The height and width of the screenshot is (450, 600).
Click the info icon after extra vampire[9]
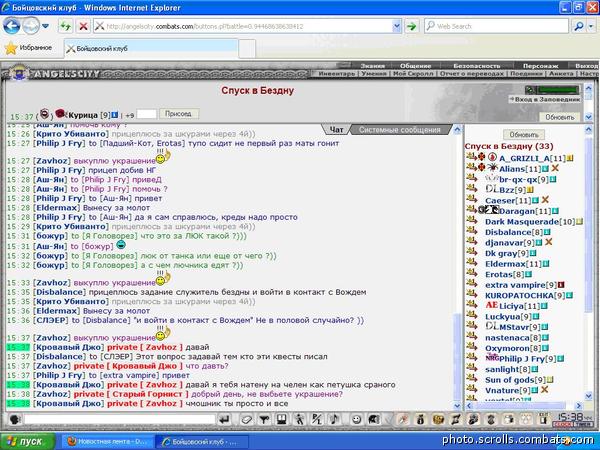tap(561, 285)
